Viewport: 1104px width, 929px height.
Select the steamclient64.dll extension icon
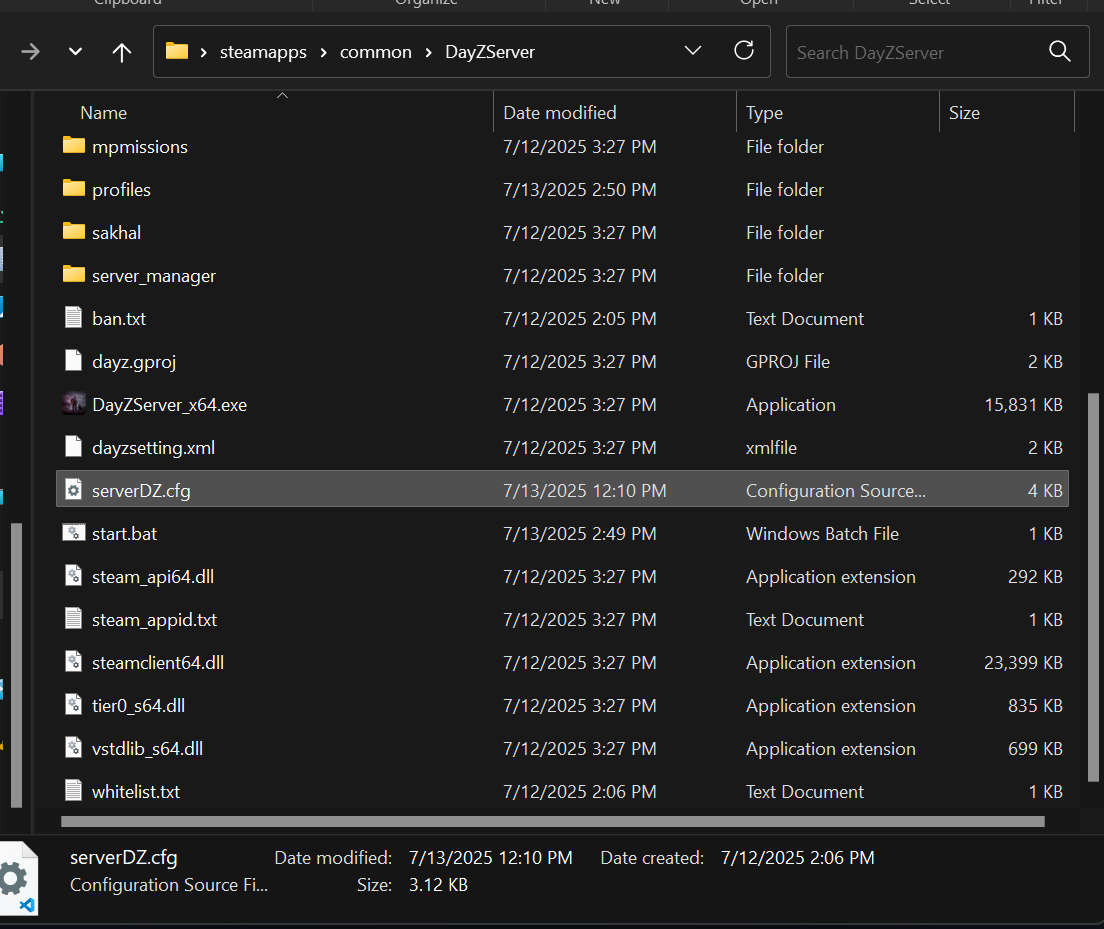tap(74, 662)
